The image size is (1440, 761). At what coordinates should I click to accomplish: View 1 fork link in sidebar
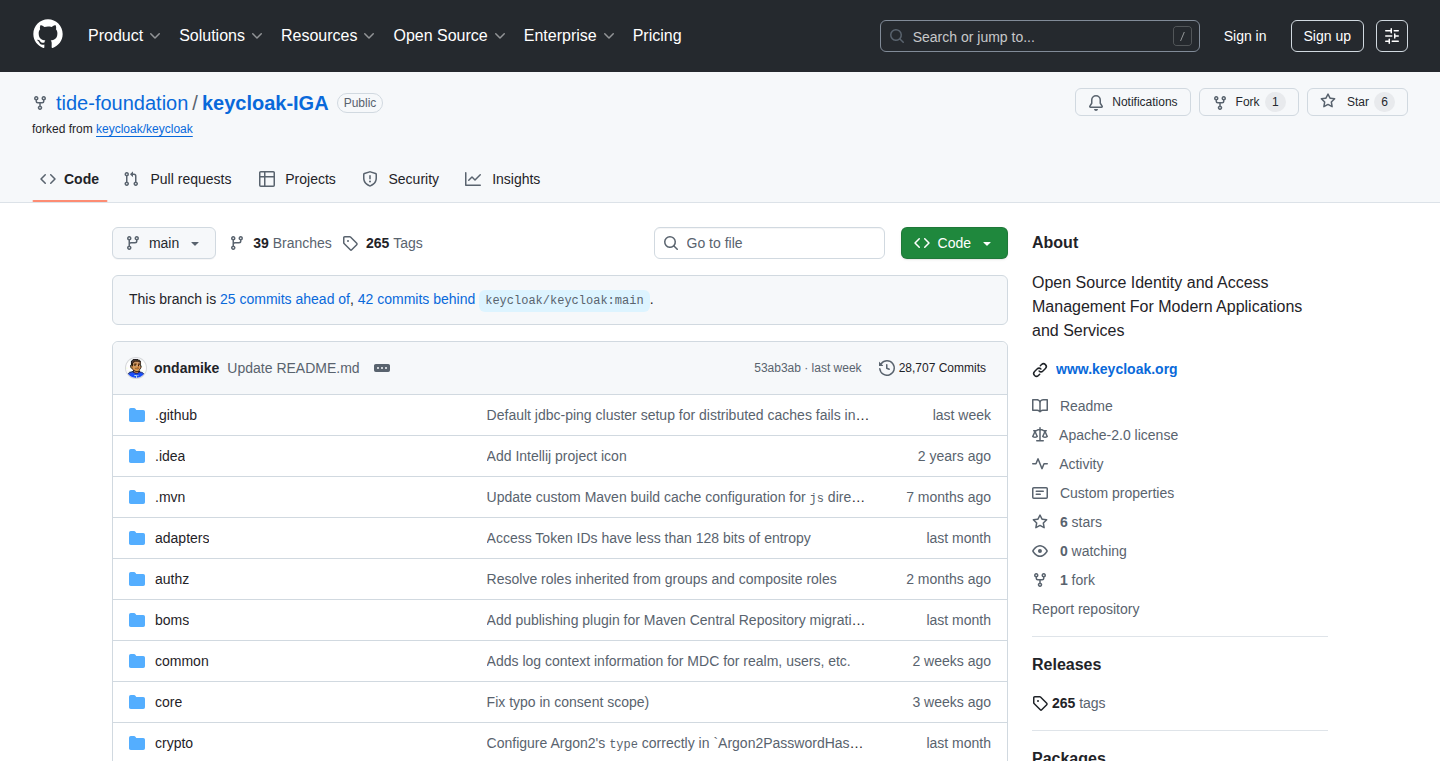click(1064, 580)
